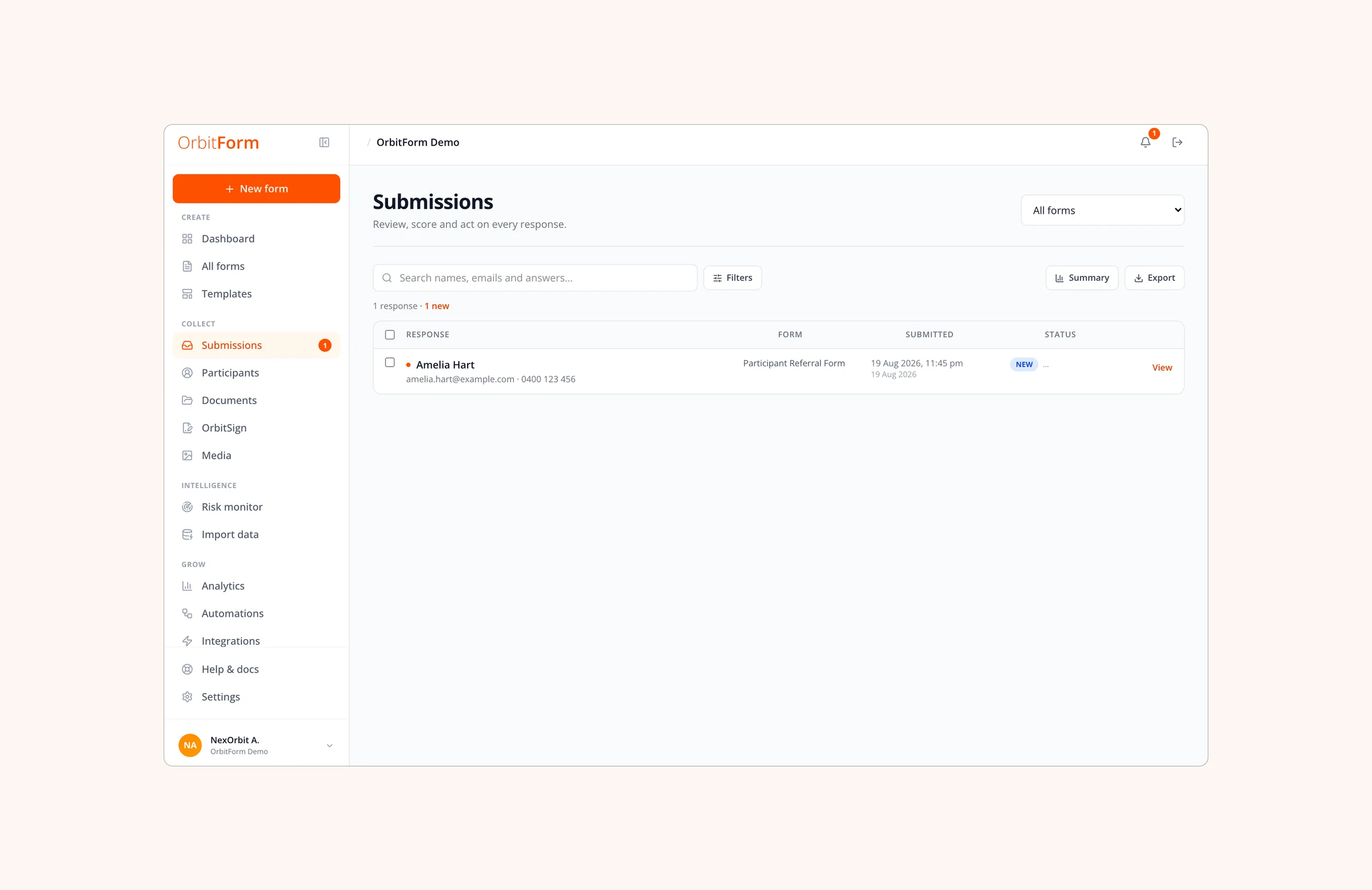
Task: Click the '1 new' count text
Action: point(437,306)
